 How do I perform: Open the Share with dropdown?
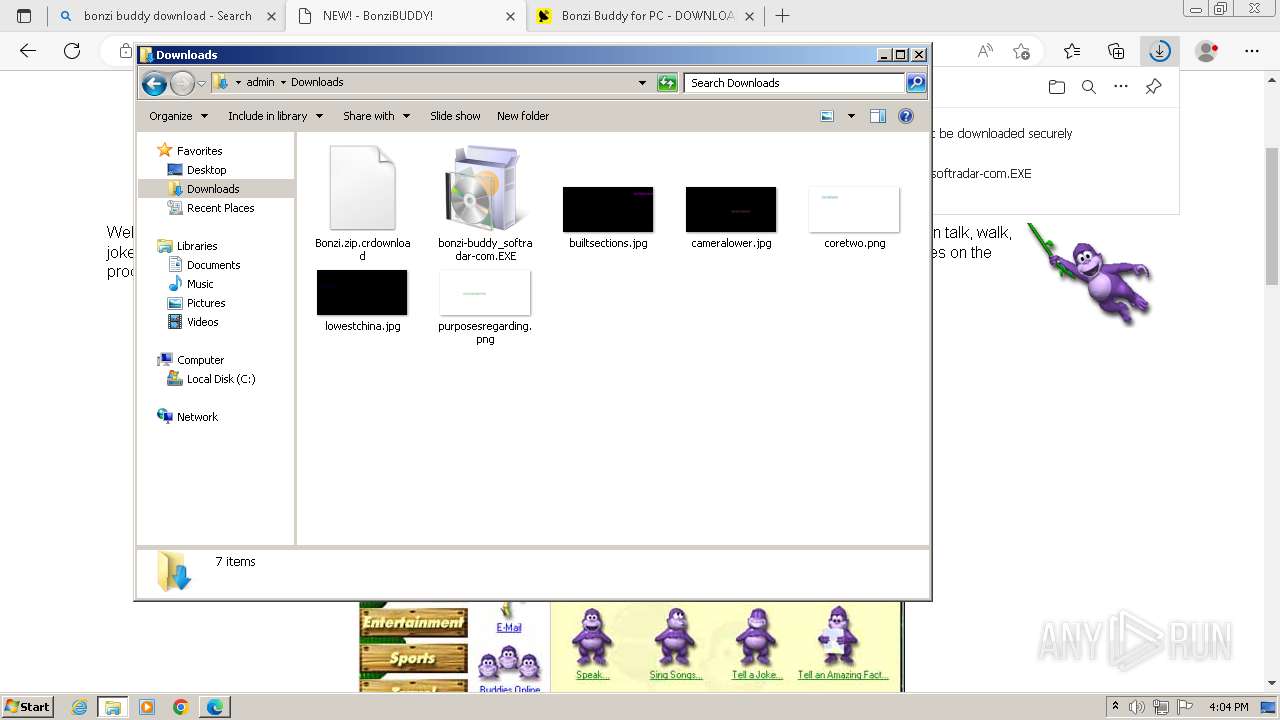377,116
